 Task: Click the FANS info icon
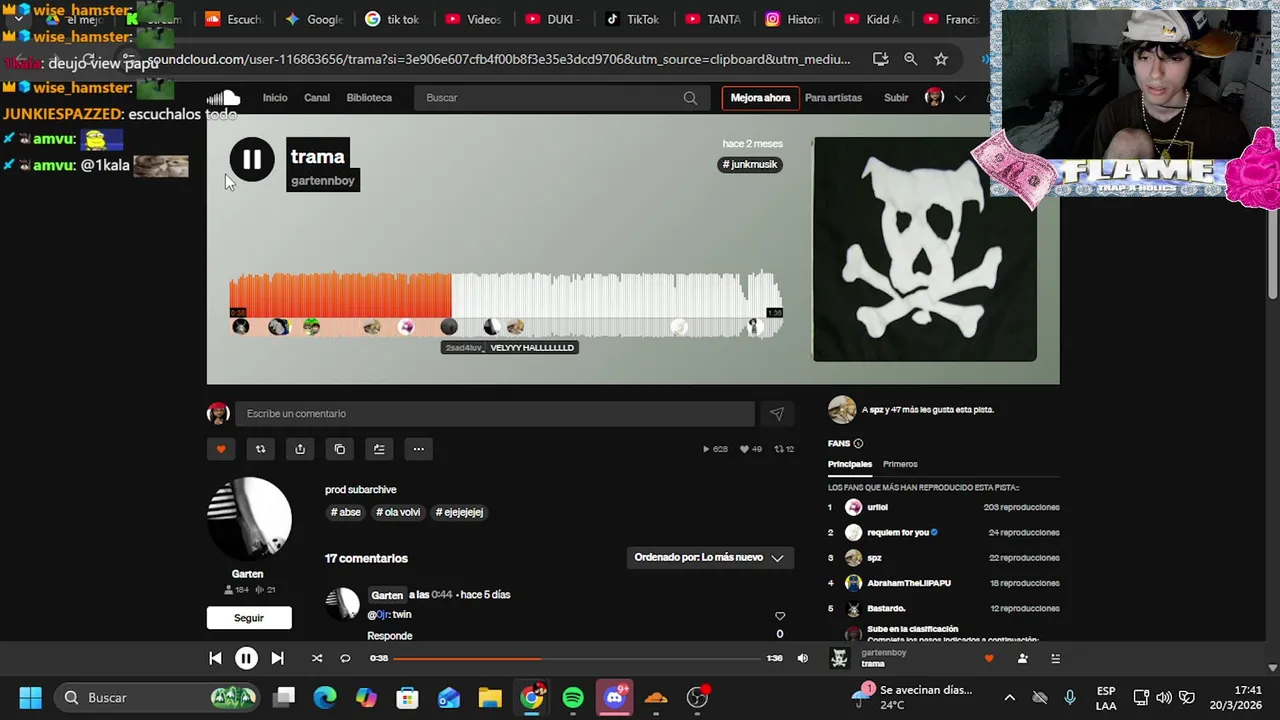[x=858, y=443]
